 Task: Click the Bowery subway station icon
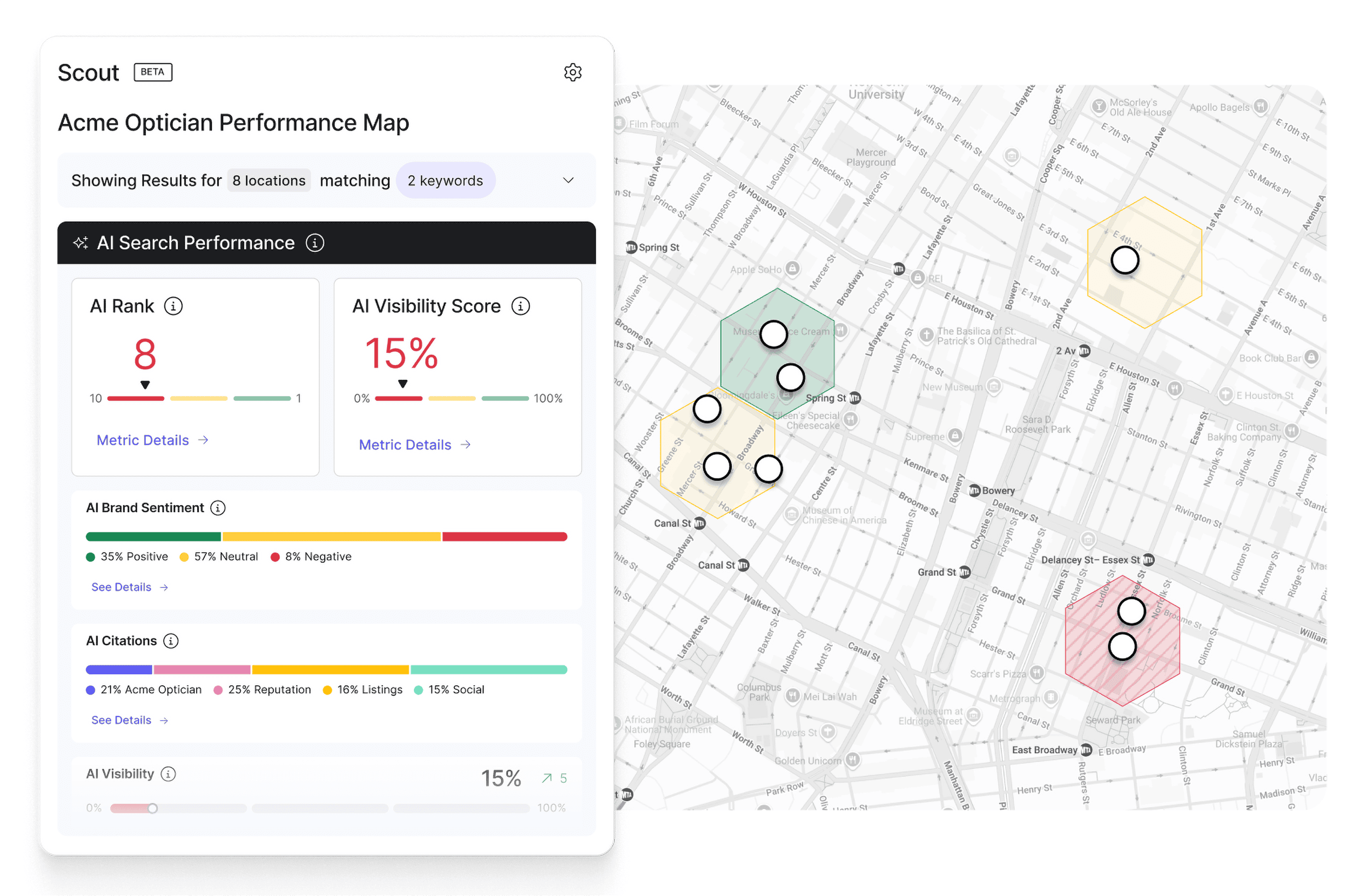(x=974, y=490)
